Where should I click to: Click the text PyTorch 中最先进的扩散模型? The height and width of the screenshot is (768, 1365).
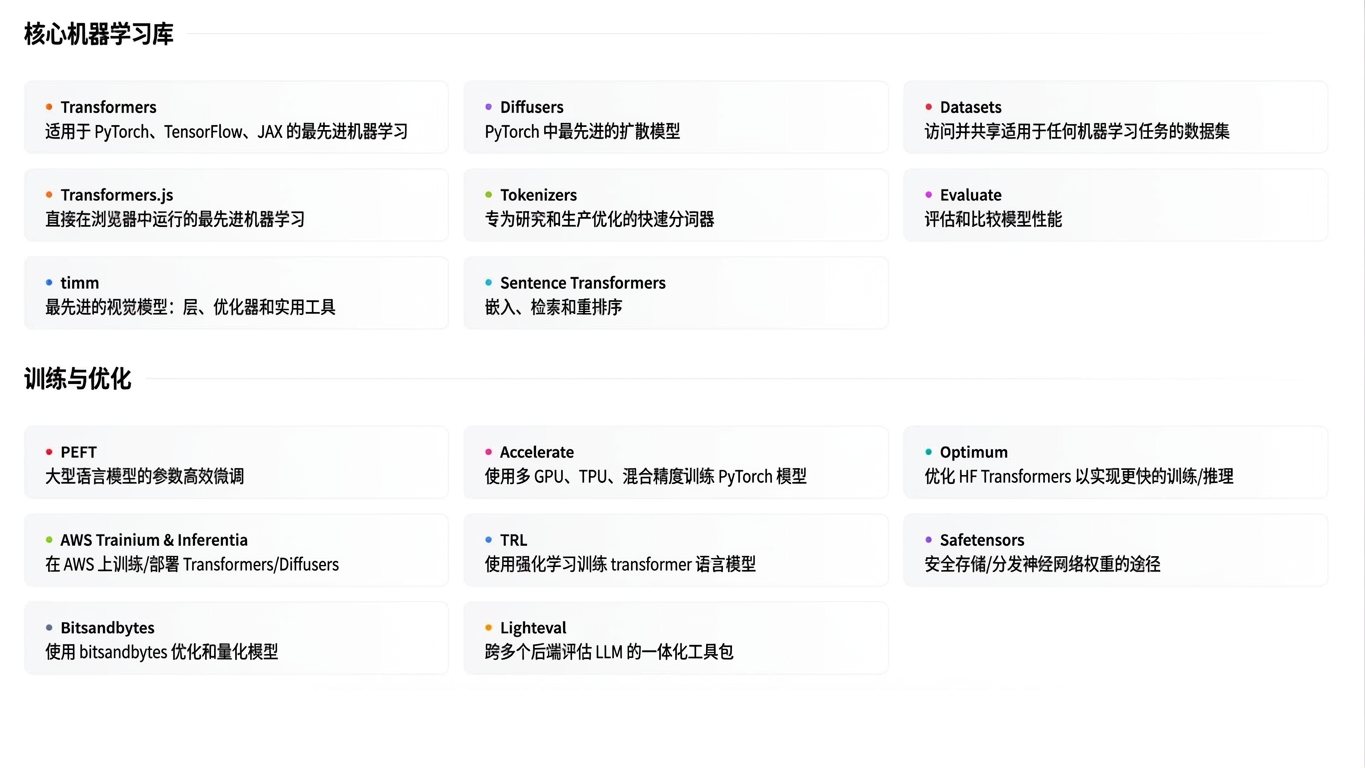[582, 131]
